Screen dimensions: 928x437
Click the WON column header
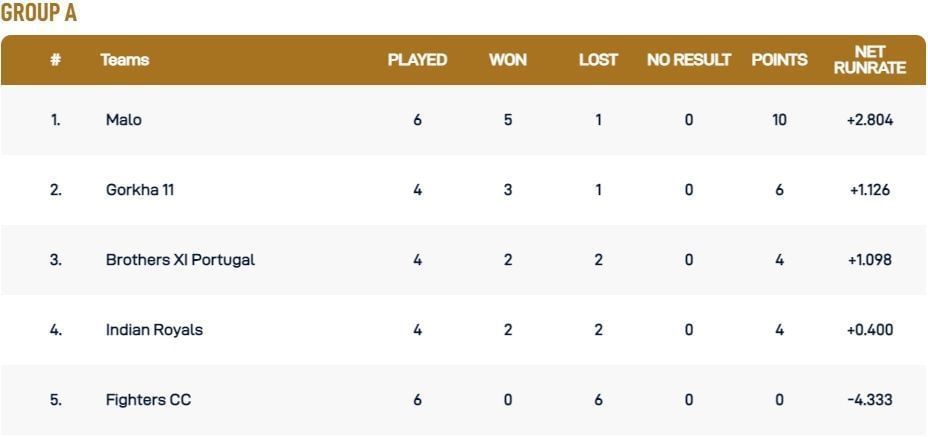coord(508,60)
